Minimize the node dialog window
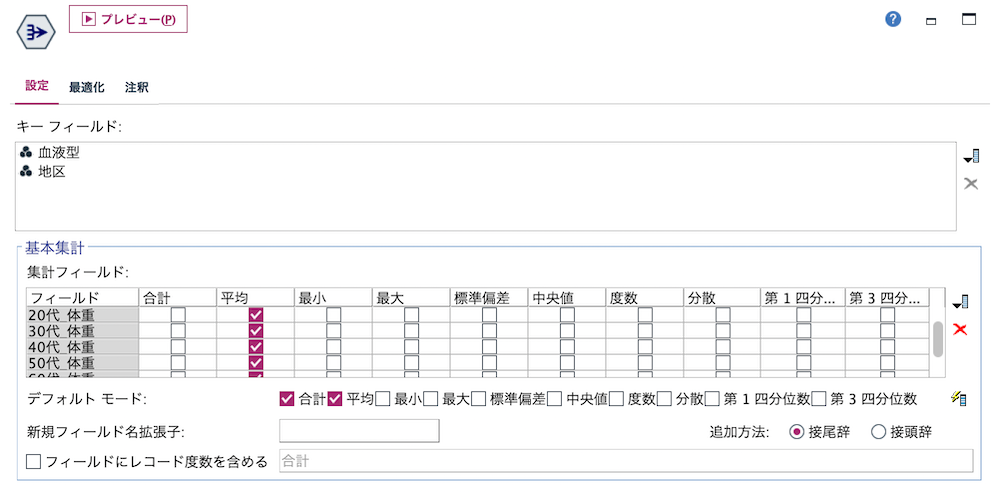 point(931,22)
